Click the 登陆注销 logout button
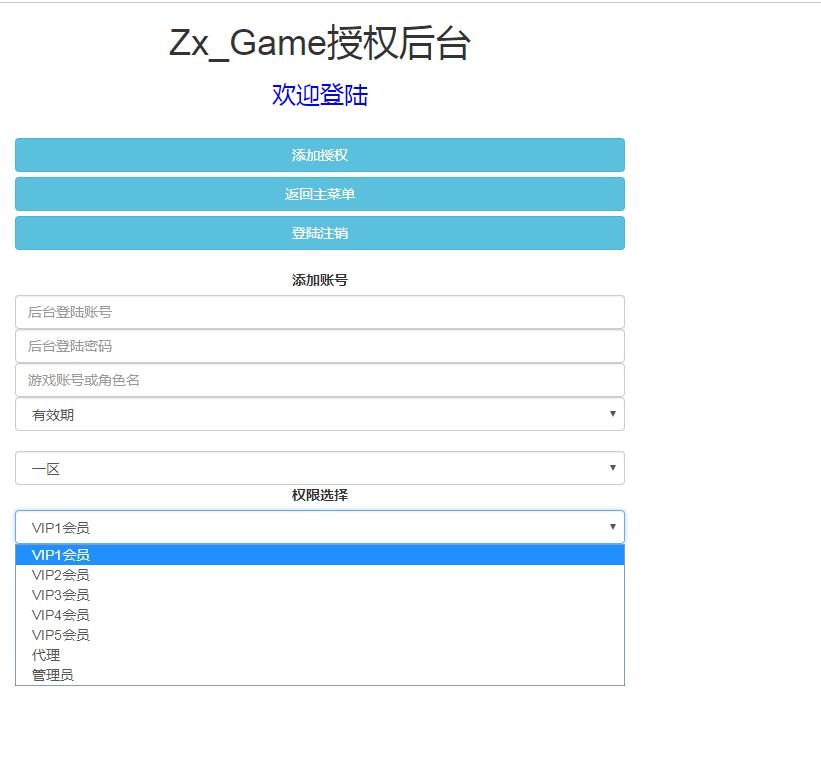Screen dimensions: 821x783 (320, 233)
